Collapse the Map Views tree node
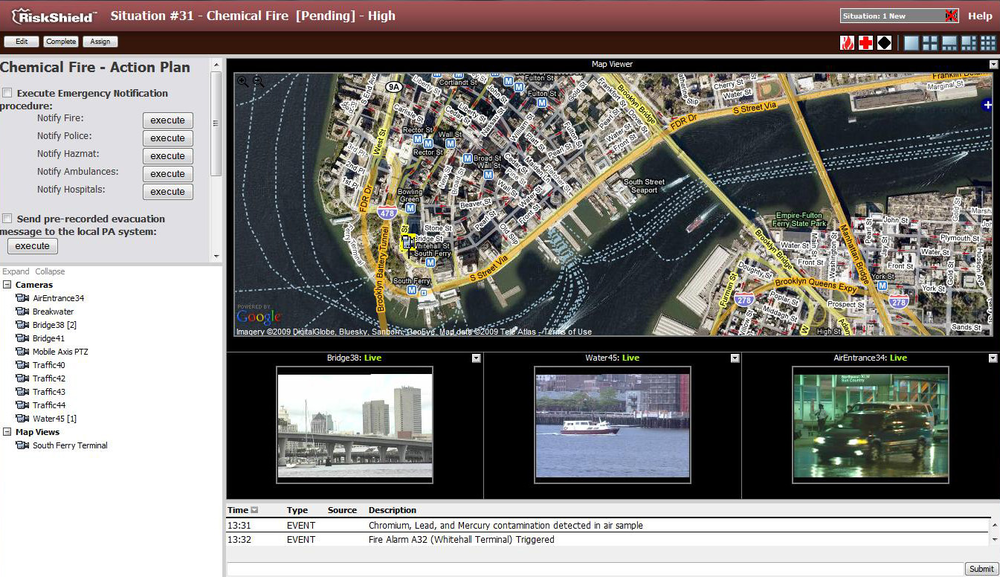Screen dimensions: 1000x577 [x=7, y=432]
